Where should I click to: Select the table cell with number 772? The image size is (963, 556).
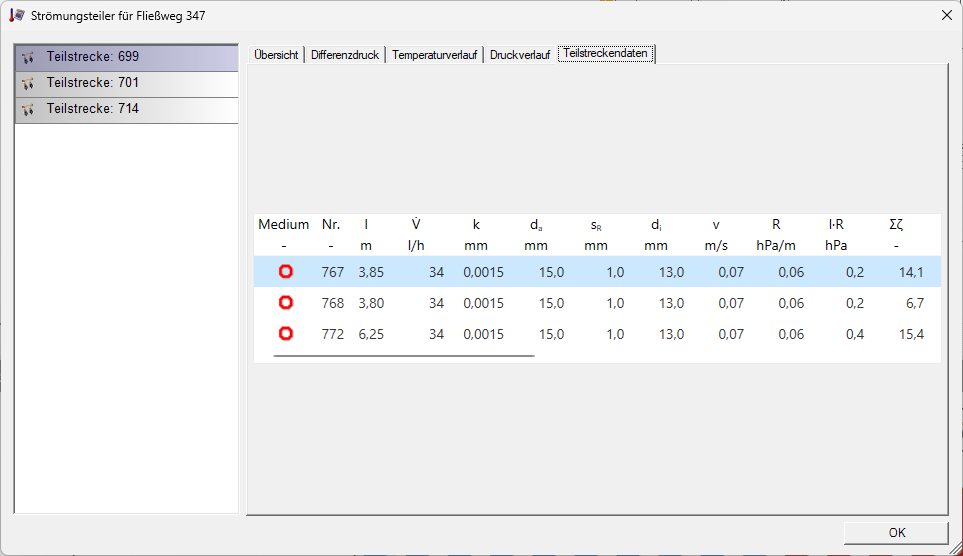(x=333, y=334)
